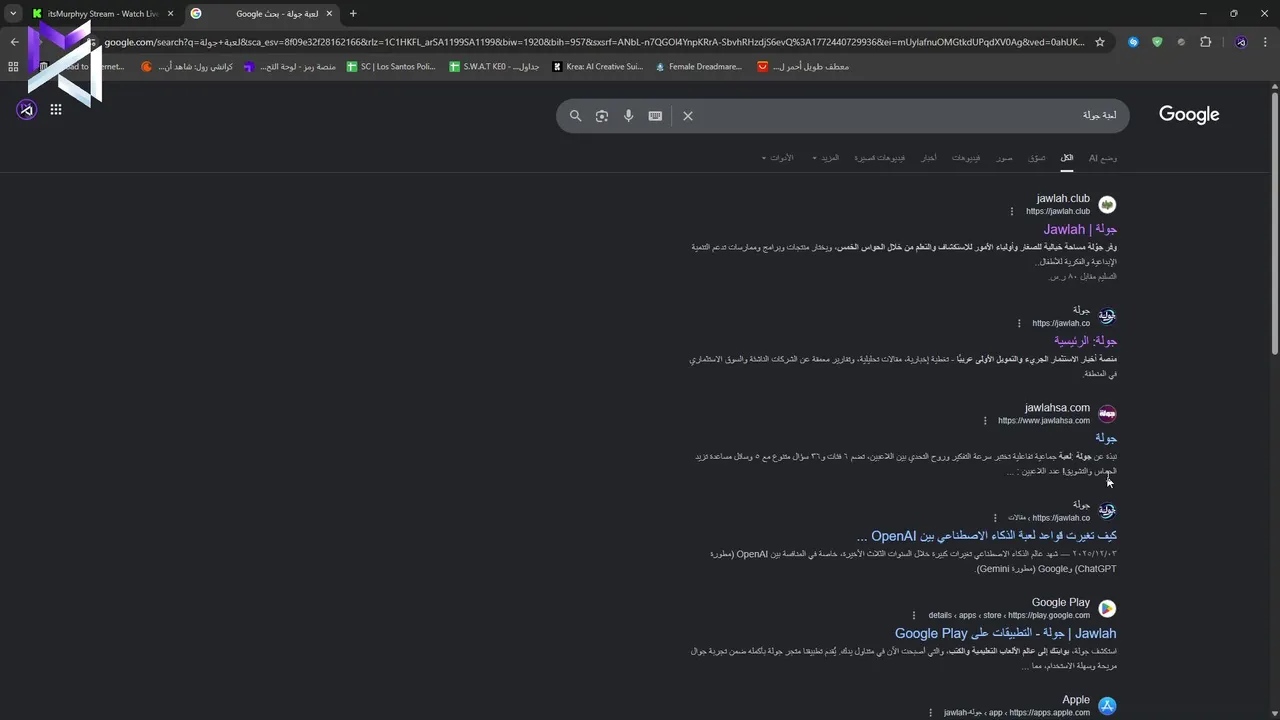Open the Female Dreadmare... bookmark
This screenshot has width=1280, height=720.
(699, 67)
